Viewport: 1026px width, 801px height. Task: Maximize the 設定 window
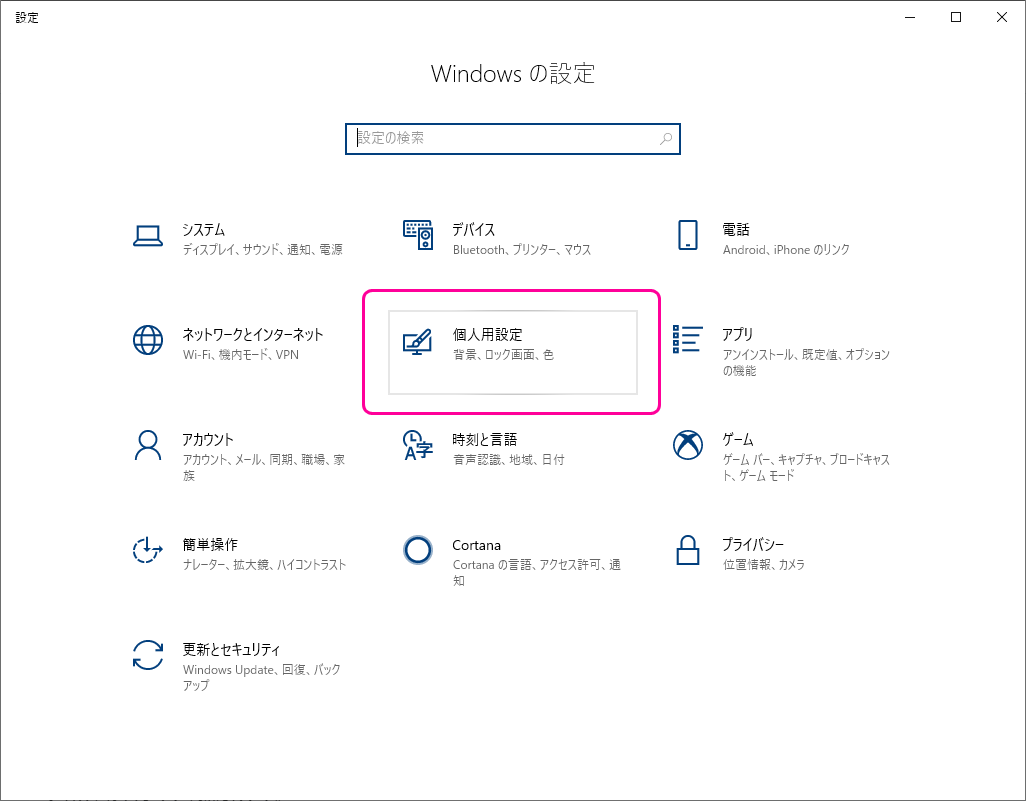click(956, 18)
